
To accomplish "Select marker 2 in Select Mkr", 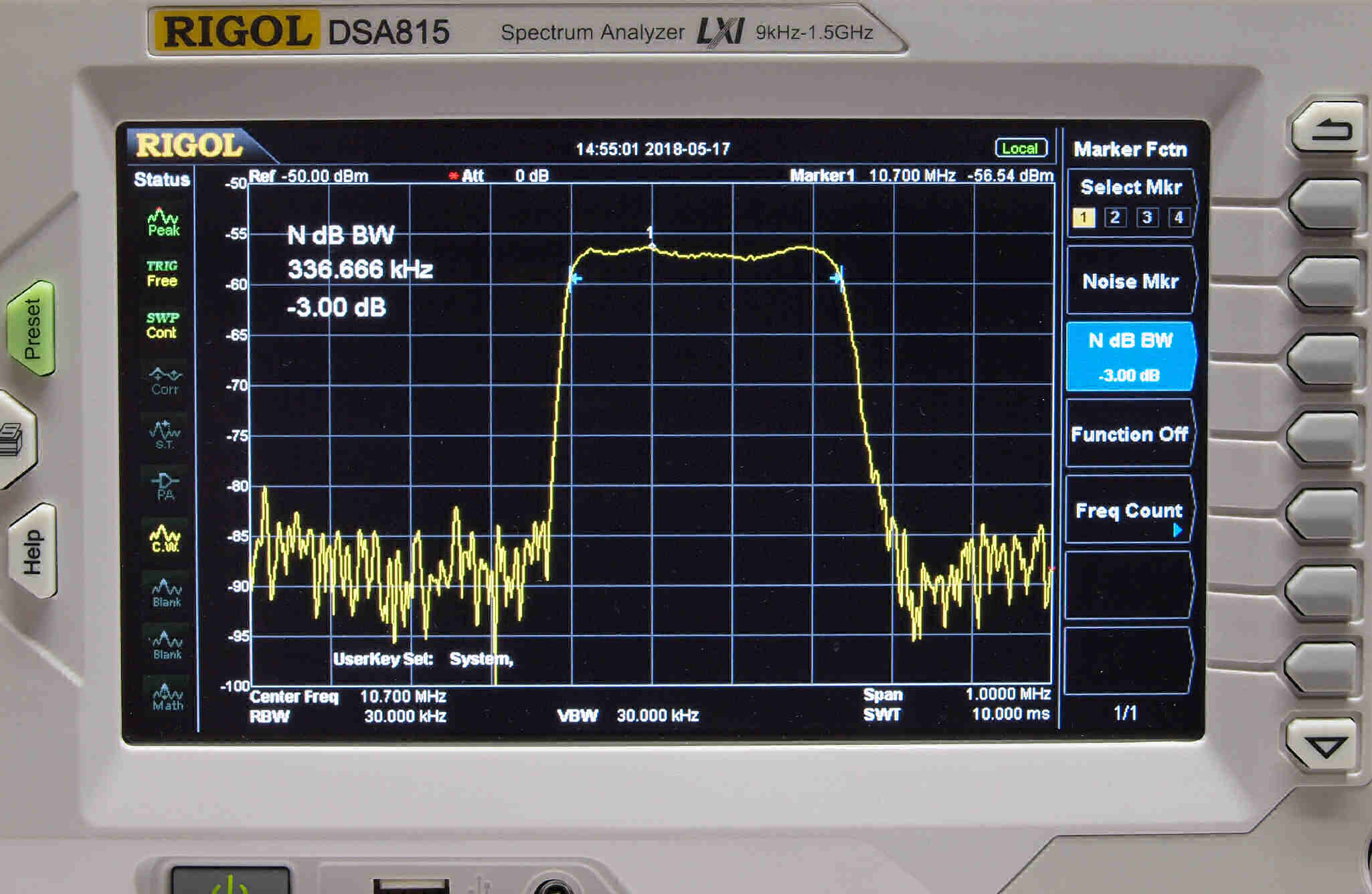I will (x=1115, y=217).
